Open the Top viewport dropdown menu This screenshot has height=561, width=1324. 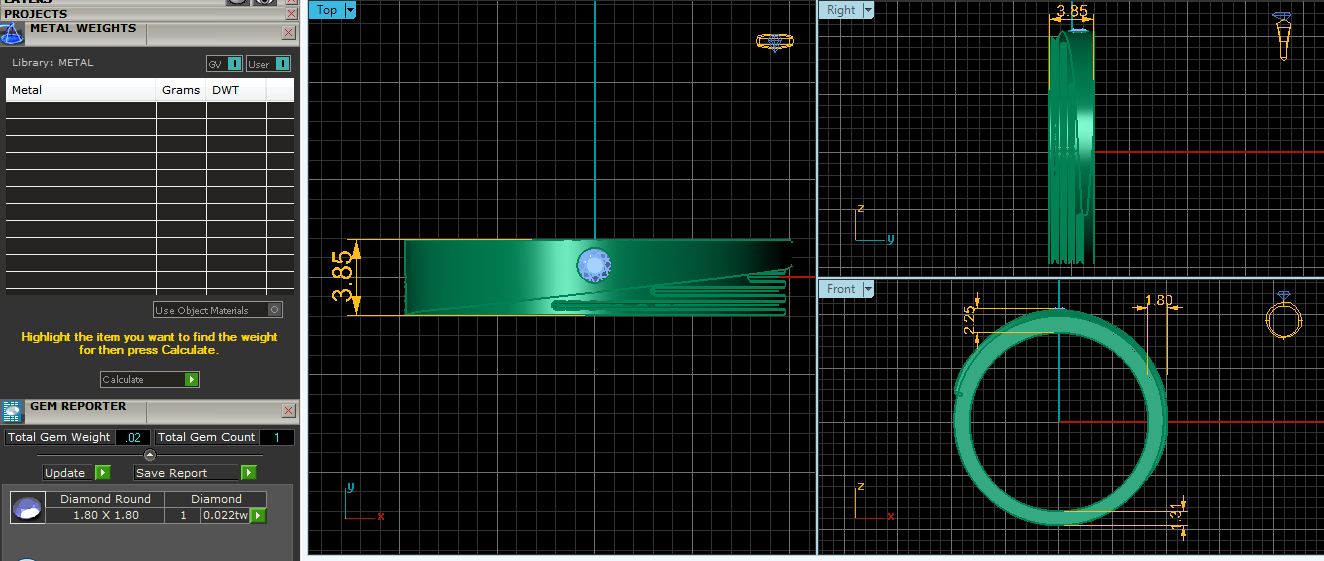click(x=350, y=10)
